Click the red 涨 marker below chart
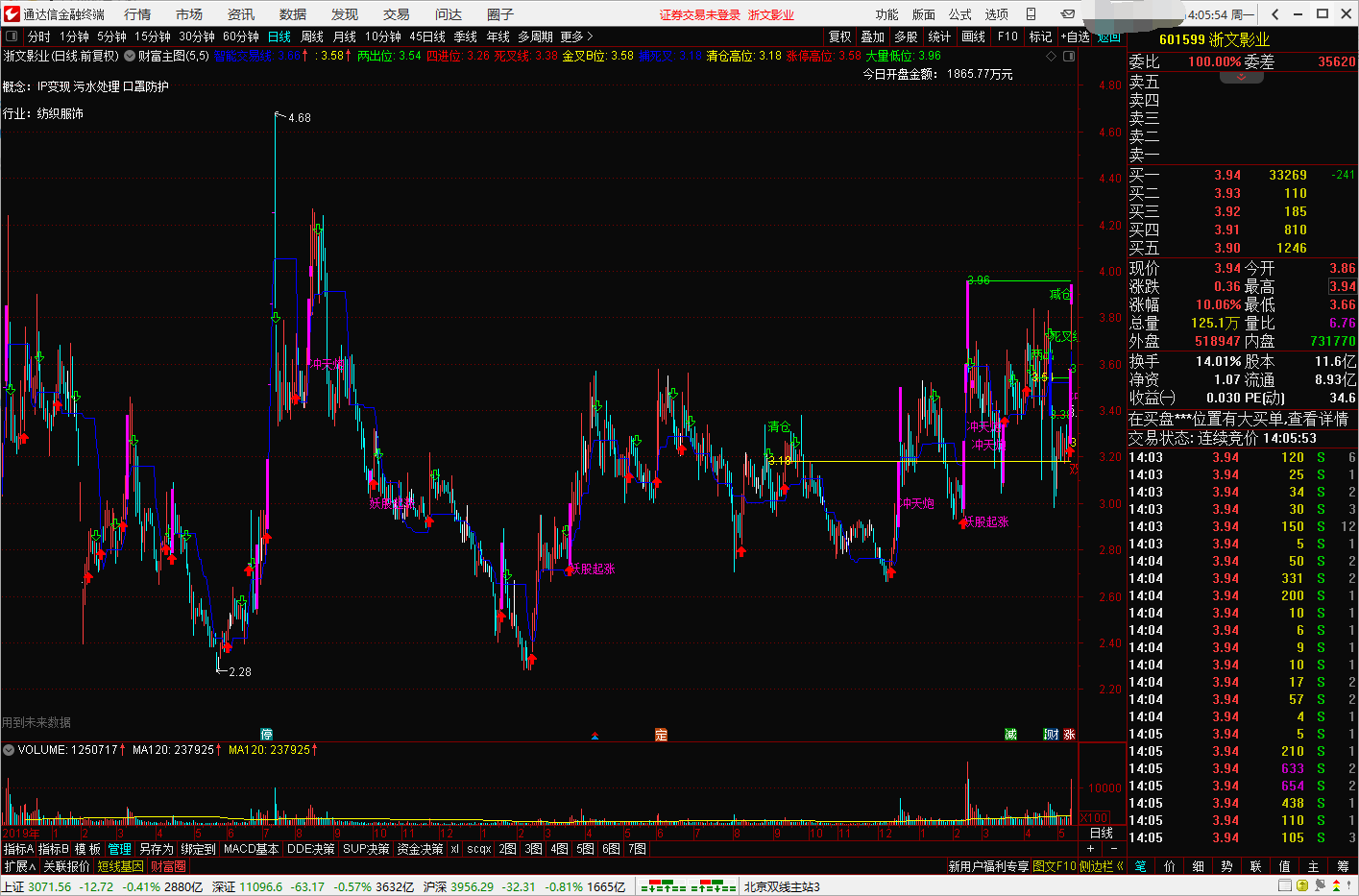1359x896 pixels. tap(1070, 735)
